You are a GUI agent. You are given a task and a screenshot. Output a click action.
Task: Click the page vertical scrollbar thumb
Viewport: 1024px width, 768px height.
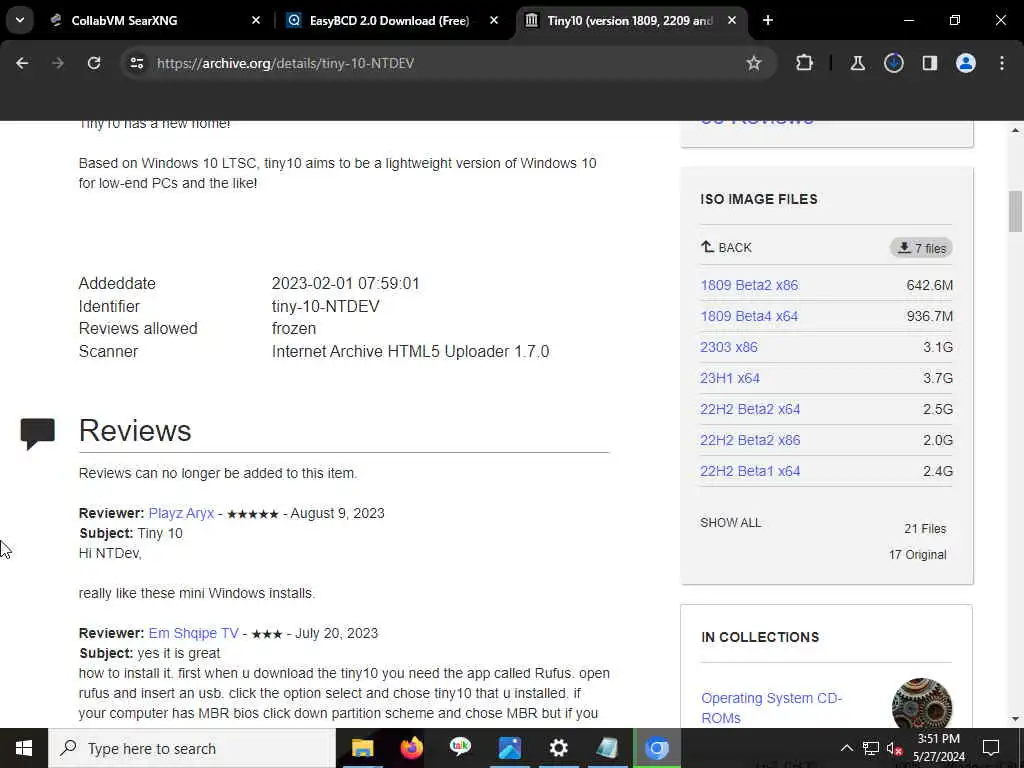coord(1015,211)
